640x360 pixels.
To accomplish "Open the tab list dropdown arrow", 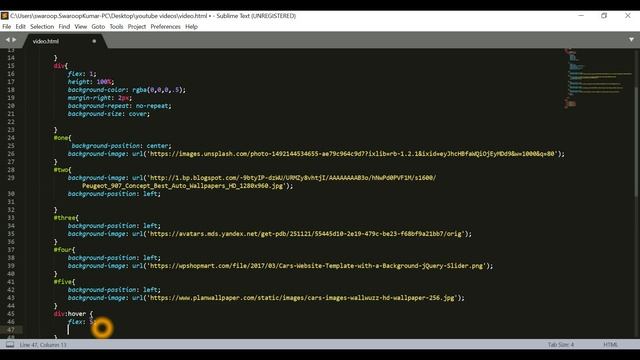I will click(631, 40).
